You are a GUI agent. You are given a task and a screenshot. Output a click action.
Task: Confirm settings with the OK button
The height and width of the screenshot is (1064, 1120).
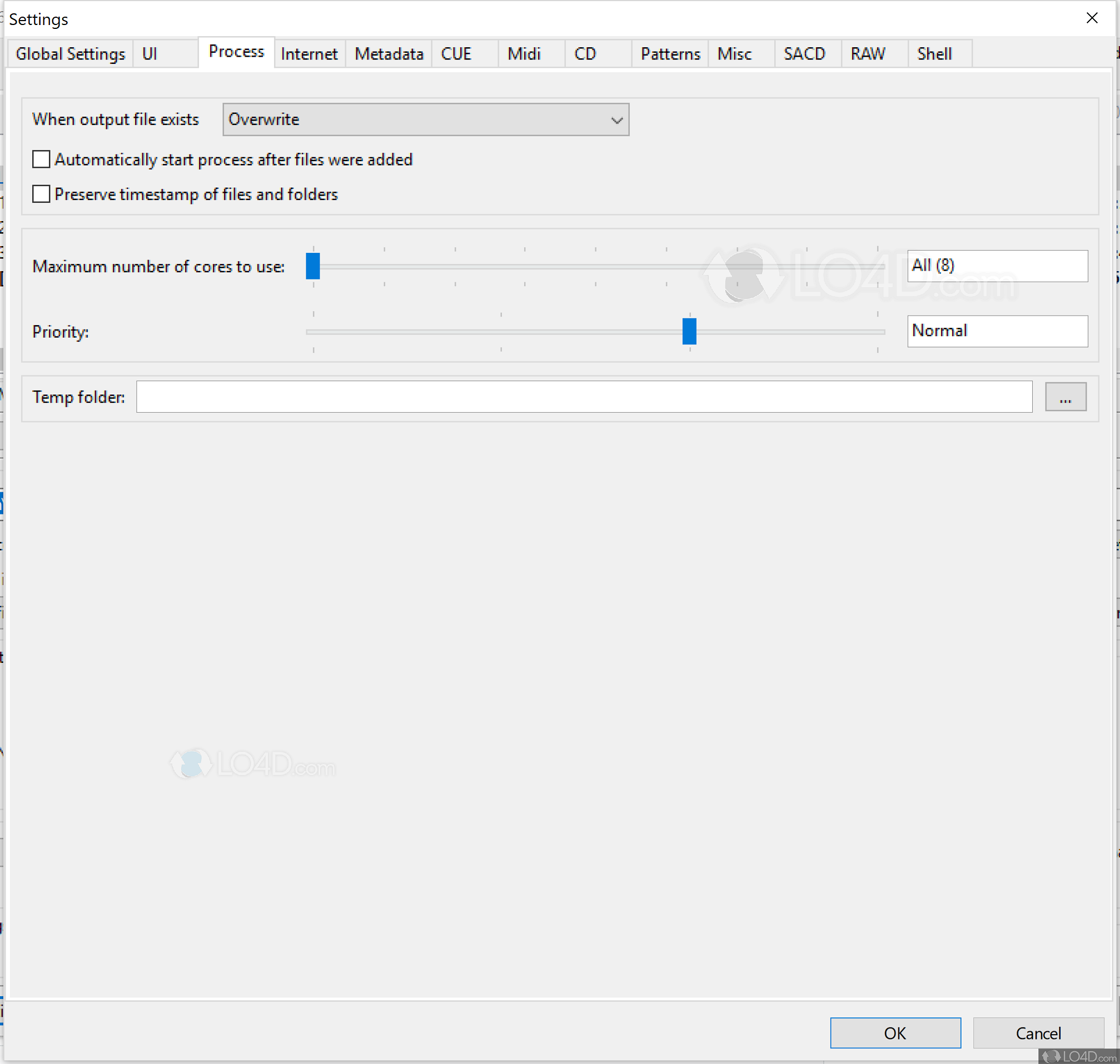(x=895, y=1033)
